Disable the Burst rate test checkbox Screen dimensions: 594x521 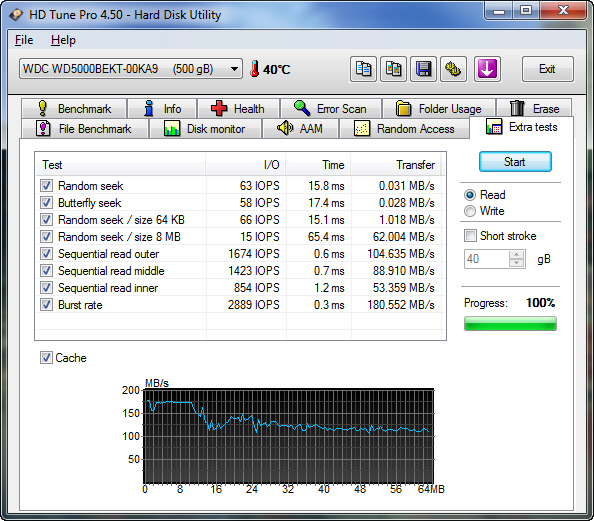(46, 305)
